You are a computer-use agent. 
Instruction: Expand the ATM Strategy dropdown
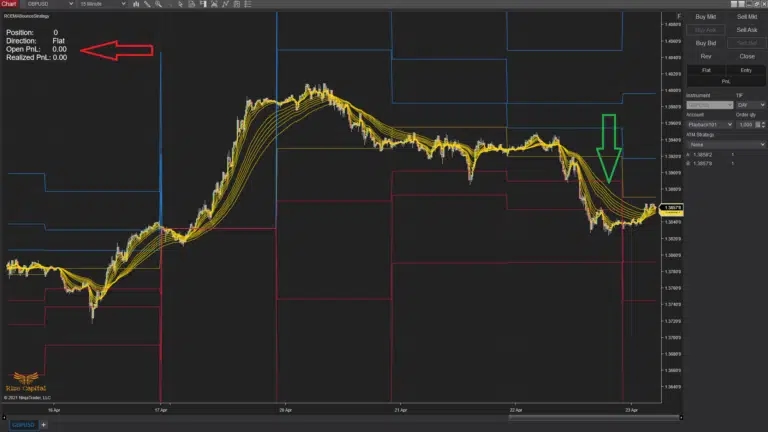click(726, 144)
